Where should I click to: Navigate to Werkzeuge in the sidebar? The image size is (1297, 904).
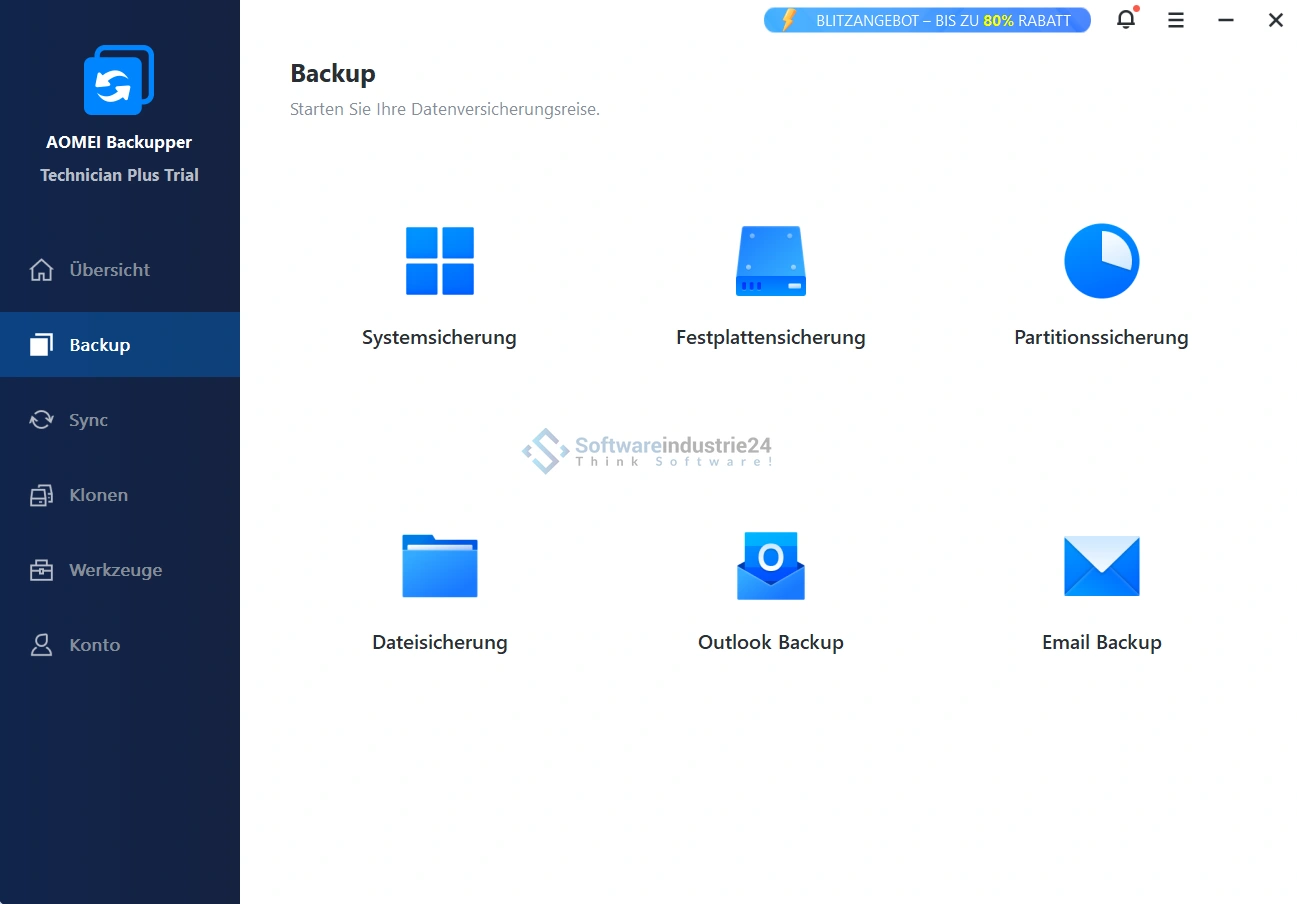click(115, 570)
